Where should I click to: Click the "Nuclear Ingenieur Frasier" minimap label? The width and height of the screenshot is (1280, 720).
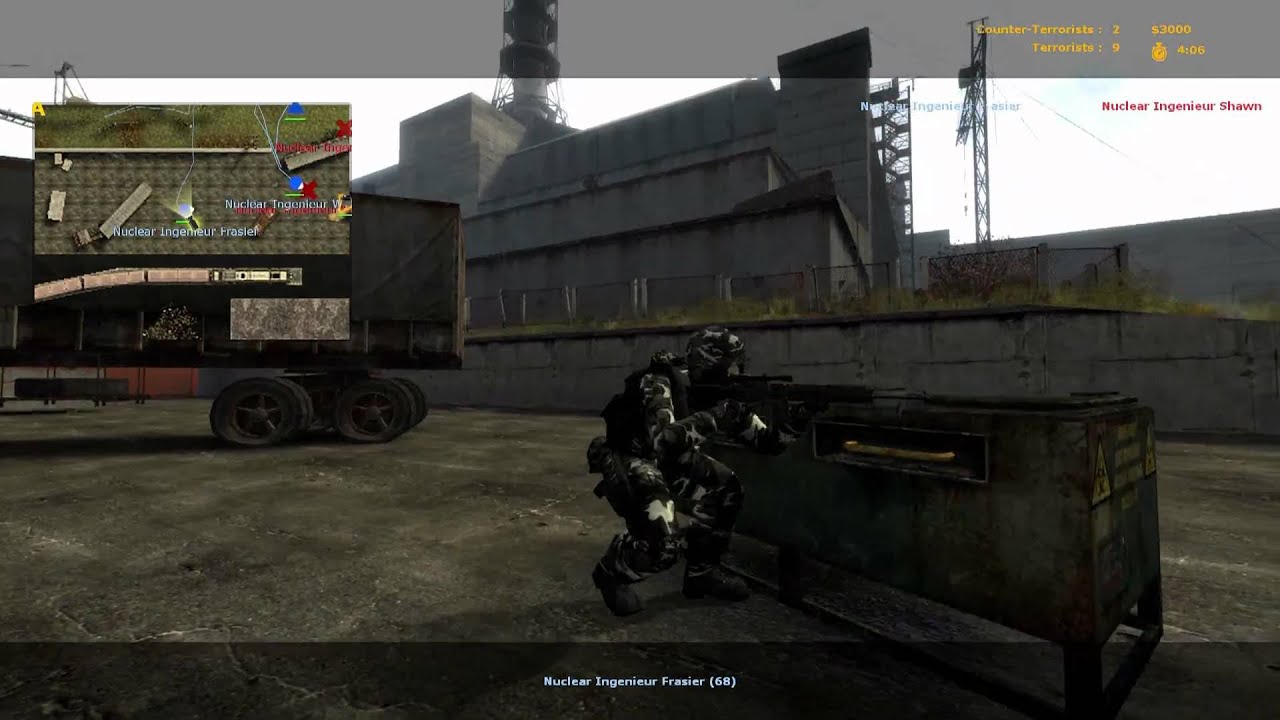185,232
